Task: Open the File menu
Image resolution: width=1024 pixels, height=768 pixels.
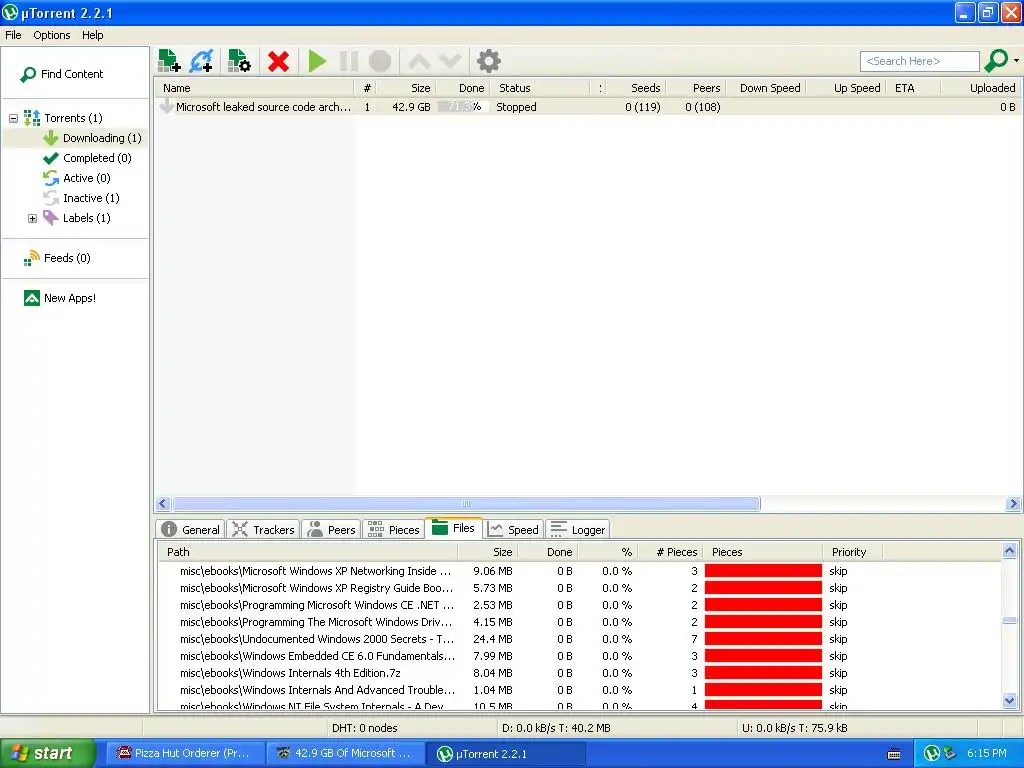Action: (x=13, y=35)
